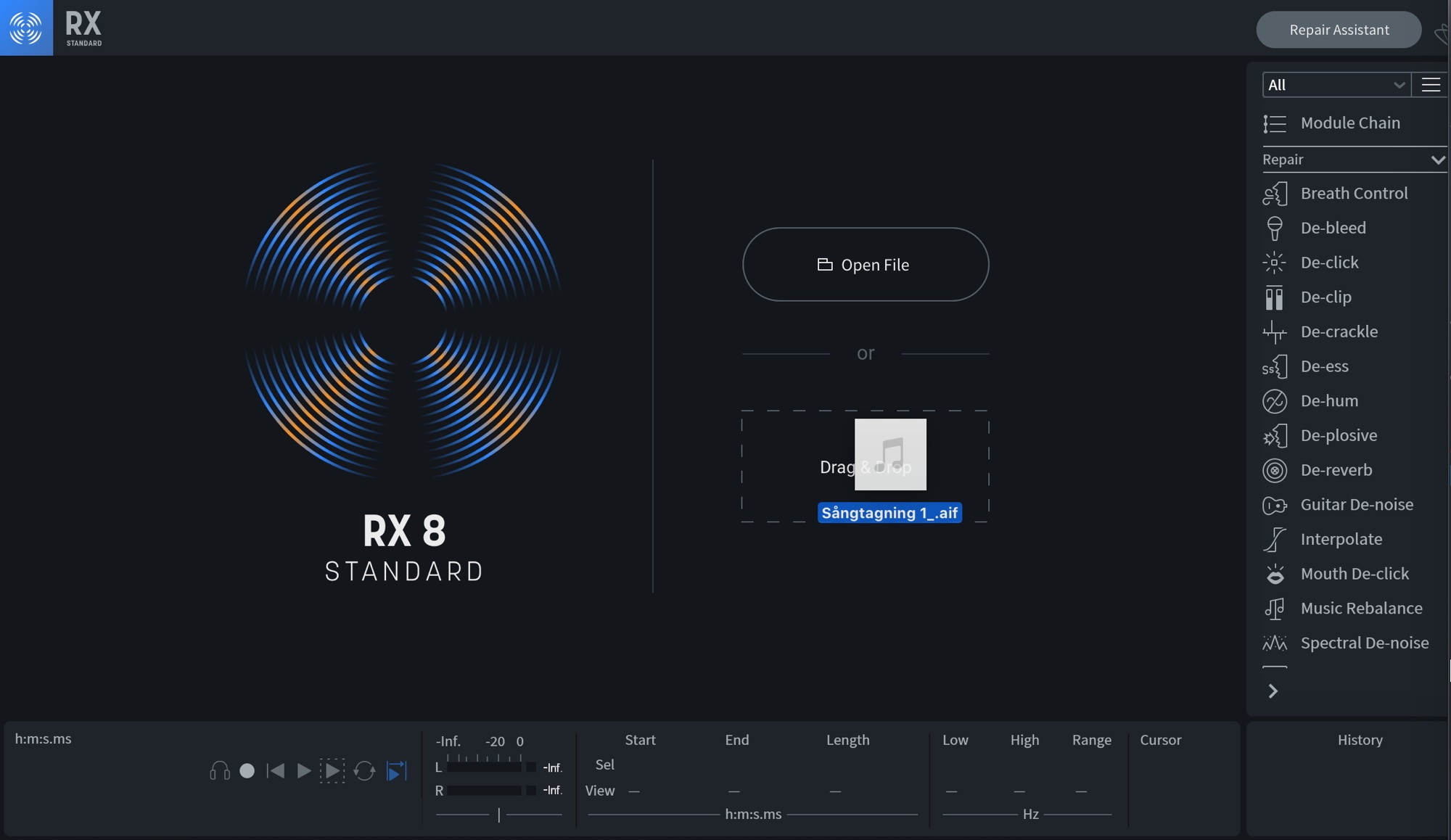Viewport: 1451px width, 840px height.
Task: Toggle the headphones monitoring icon
Action: [220, 770]
